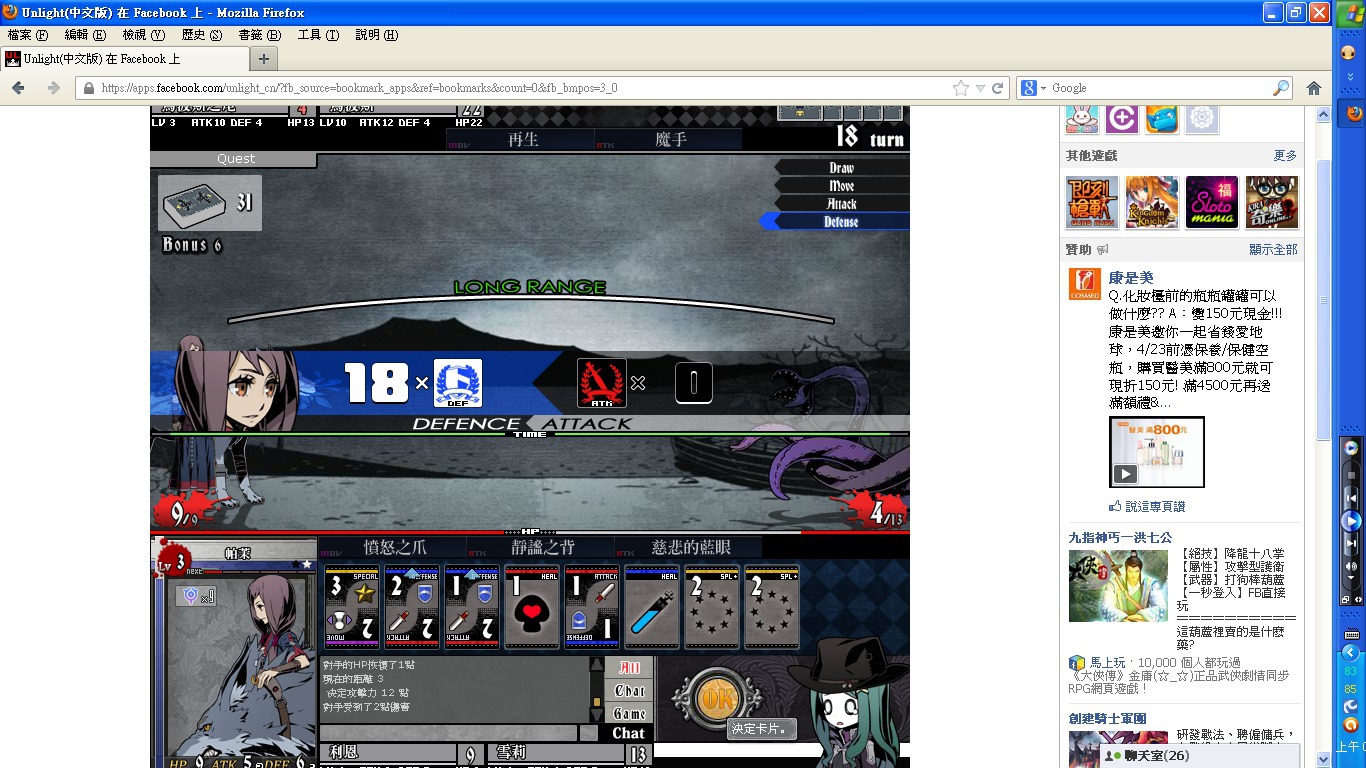The width and height of the screenshot is (1366, 768).
Task: Click the chat log scrollbar
Action: [x=597, y=690]
